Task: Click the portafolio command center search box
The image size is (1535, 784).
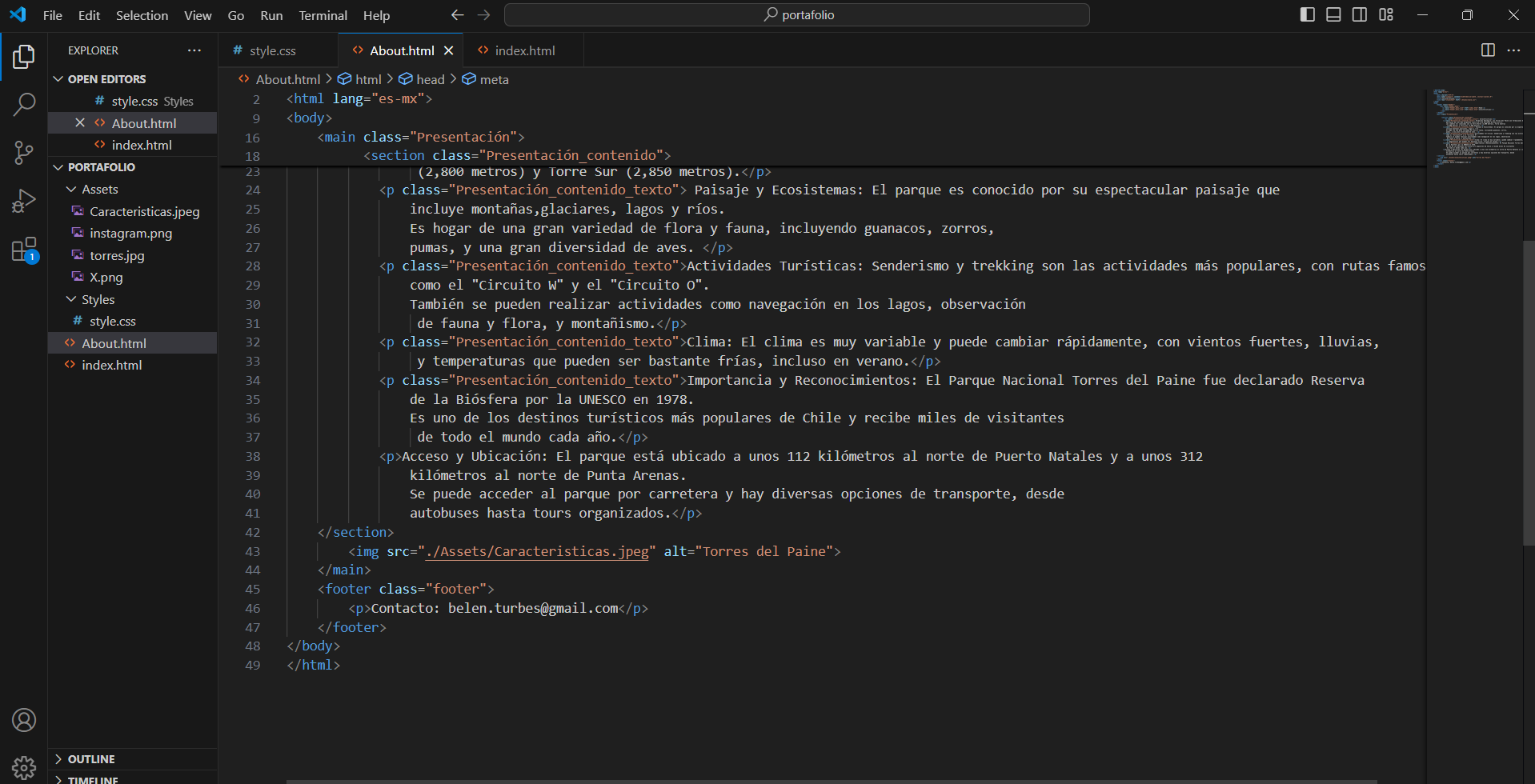Action: pyautogui.click(x=797, y=14)
